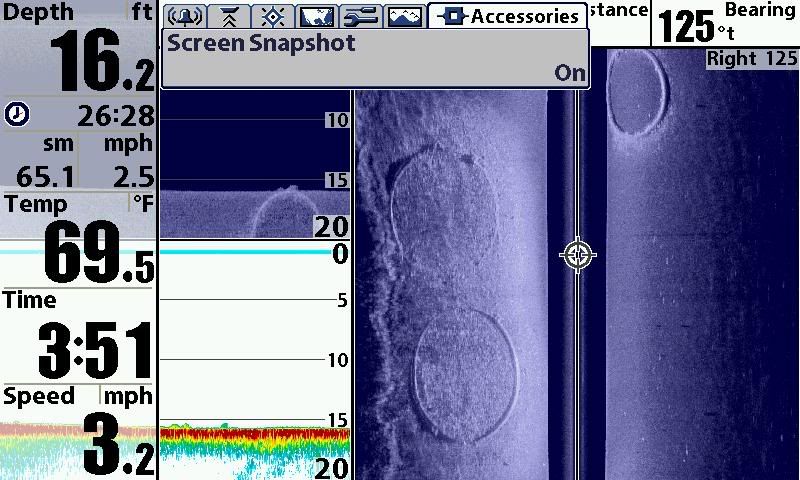Click the Speed 3.2 mph readout

pos(78,432)
